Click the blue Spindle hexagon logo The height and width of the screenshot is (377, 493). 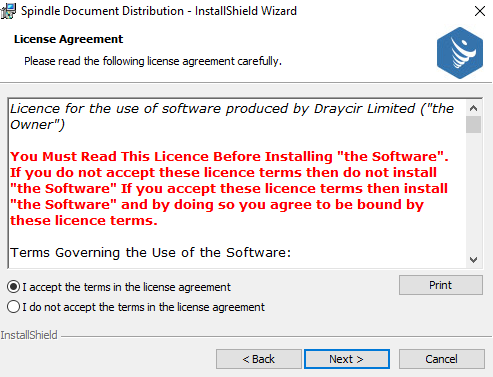(460, 53)
